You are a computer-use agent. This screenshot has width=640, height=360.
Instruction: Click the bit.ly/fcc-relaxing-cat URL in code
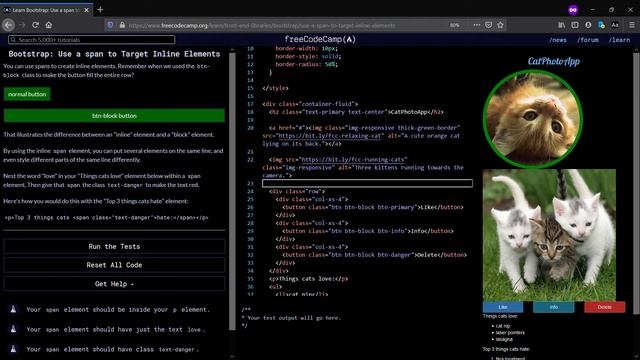pos(329,136)
